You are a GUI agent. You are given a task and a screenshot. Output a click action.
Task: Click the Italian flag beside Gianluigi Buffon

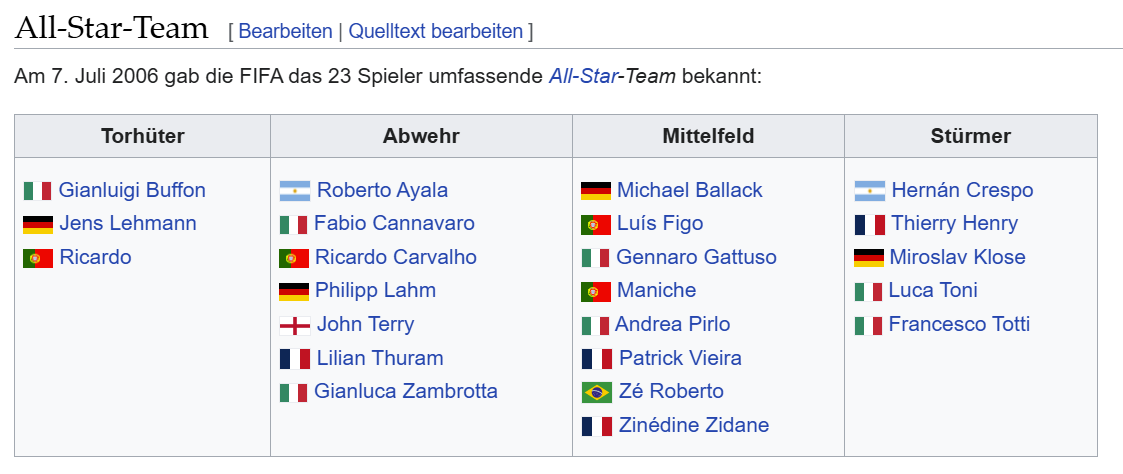pyautogui.click(x=37, y=190)
